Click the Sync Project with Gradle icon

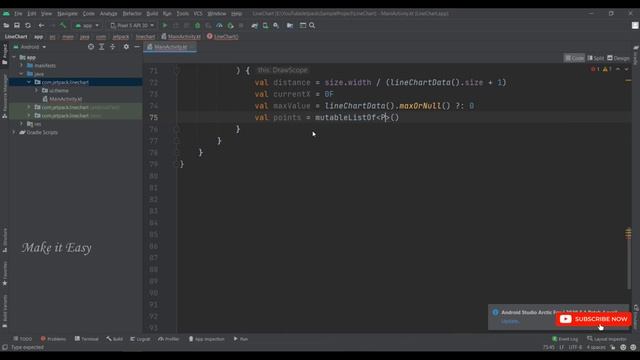[255, 25]
